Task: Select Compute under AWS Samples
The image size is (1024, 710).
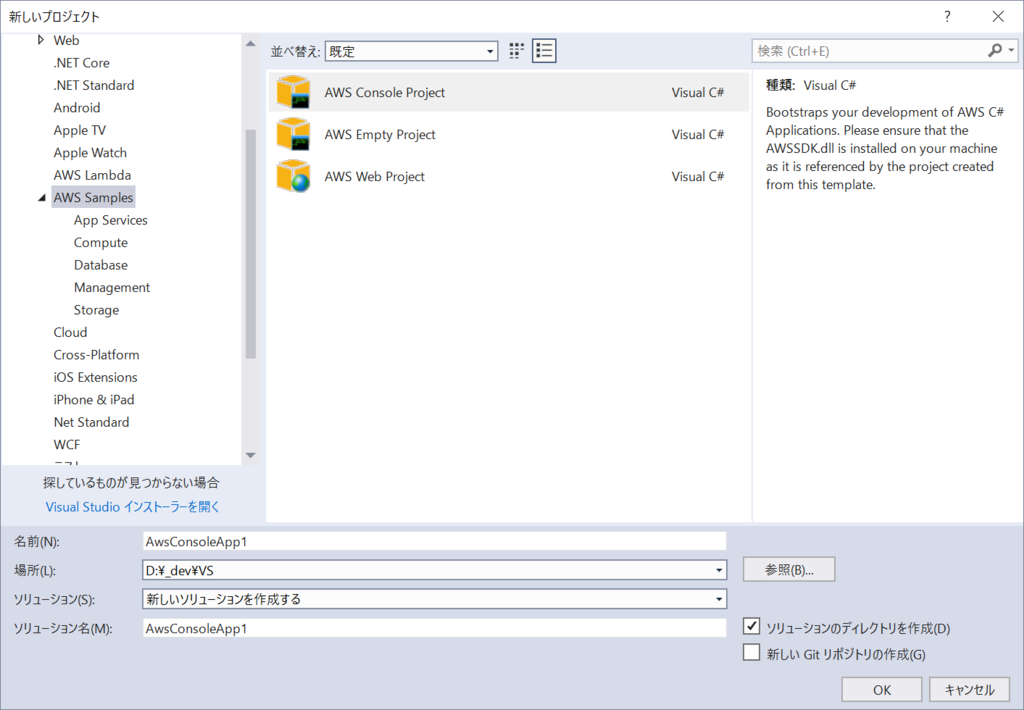Action: 101,242
